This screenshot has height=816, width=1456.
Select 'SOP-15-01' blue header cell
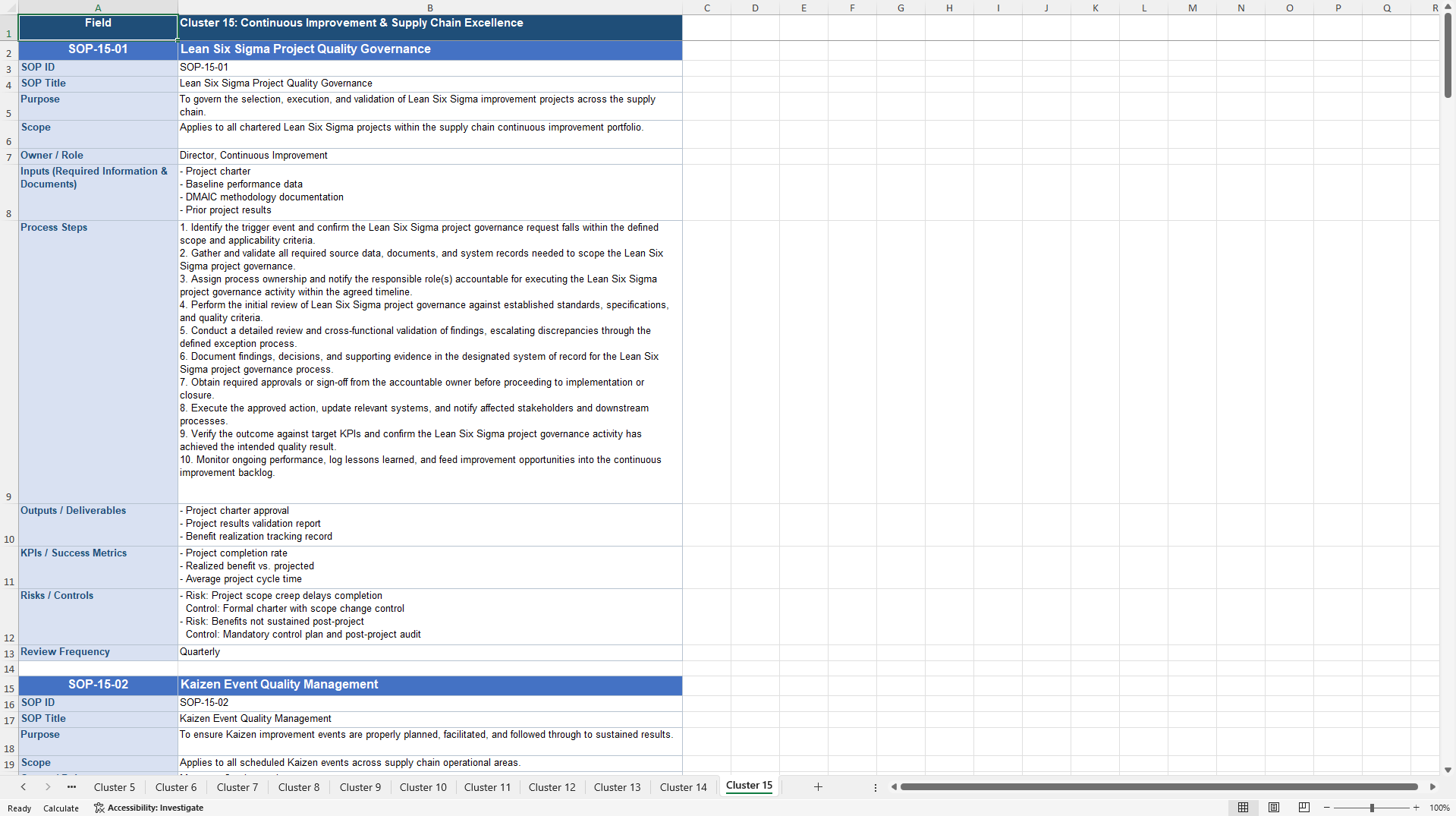click(x=98, y=50)
